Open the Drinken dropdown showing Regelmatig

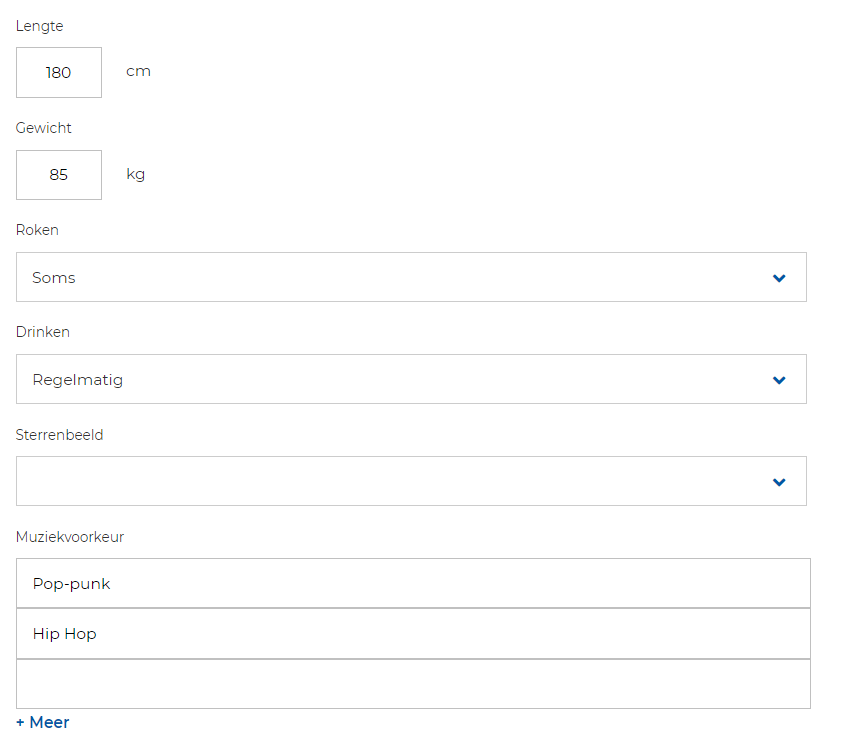(411, 379)
